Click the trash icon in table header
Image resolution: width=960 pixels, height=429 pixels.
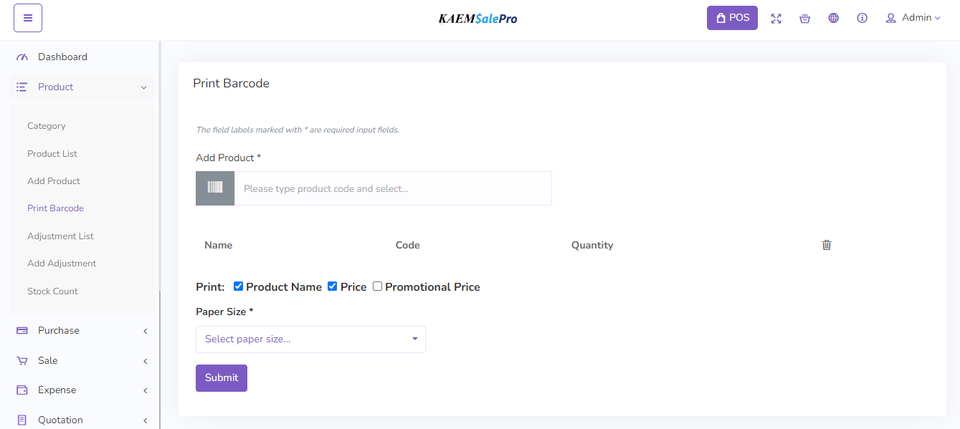pyautogui.click(x=826, y=245)
